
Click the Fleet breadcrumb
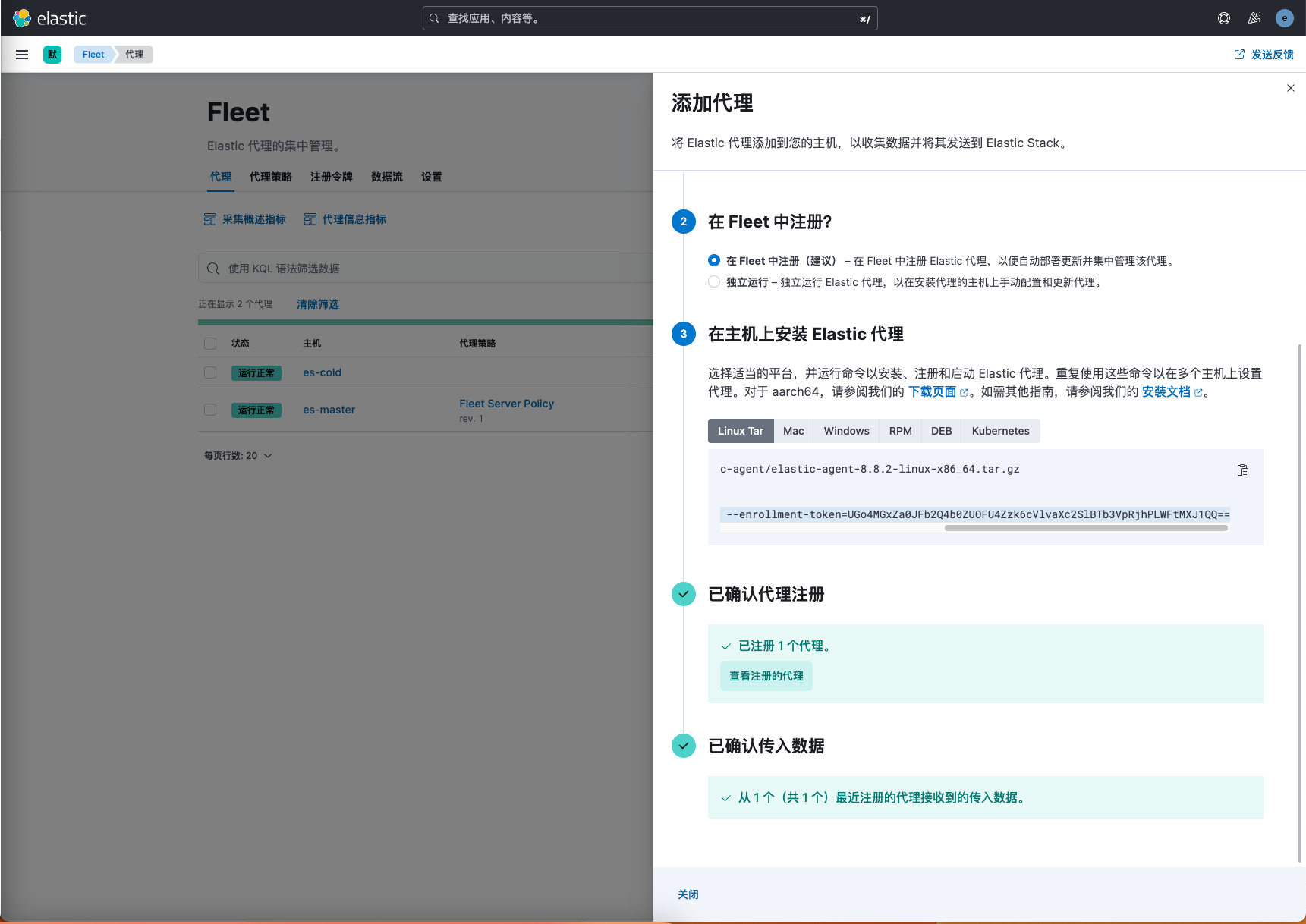pyautogui.click(x=93, y=55)
